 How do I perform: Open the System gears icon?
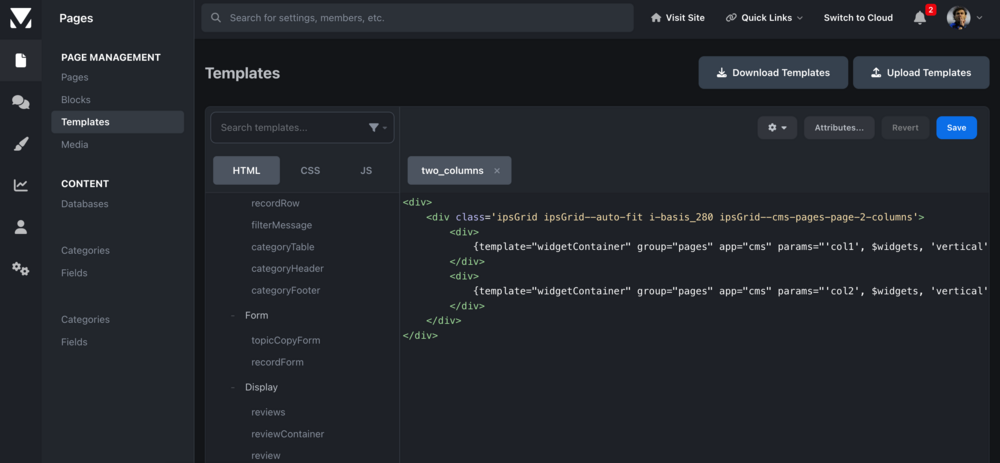(20, 269)
